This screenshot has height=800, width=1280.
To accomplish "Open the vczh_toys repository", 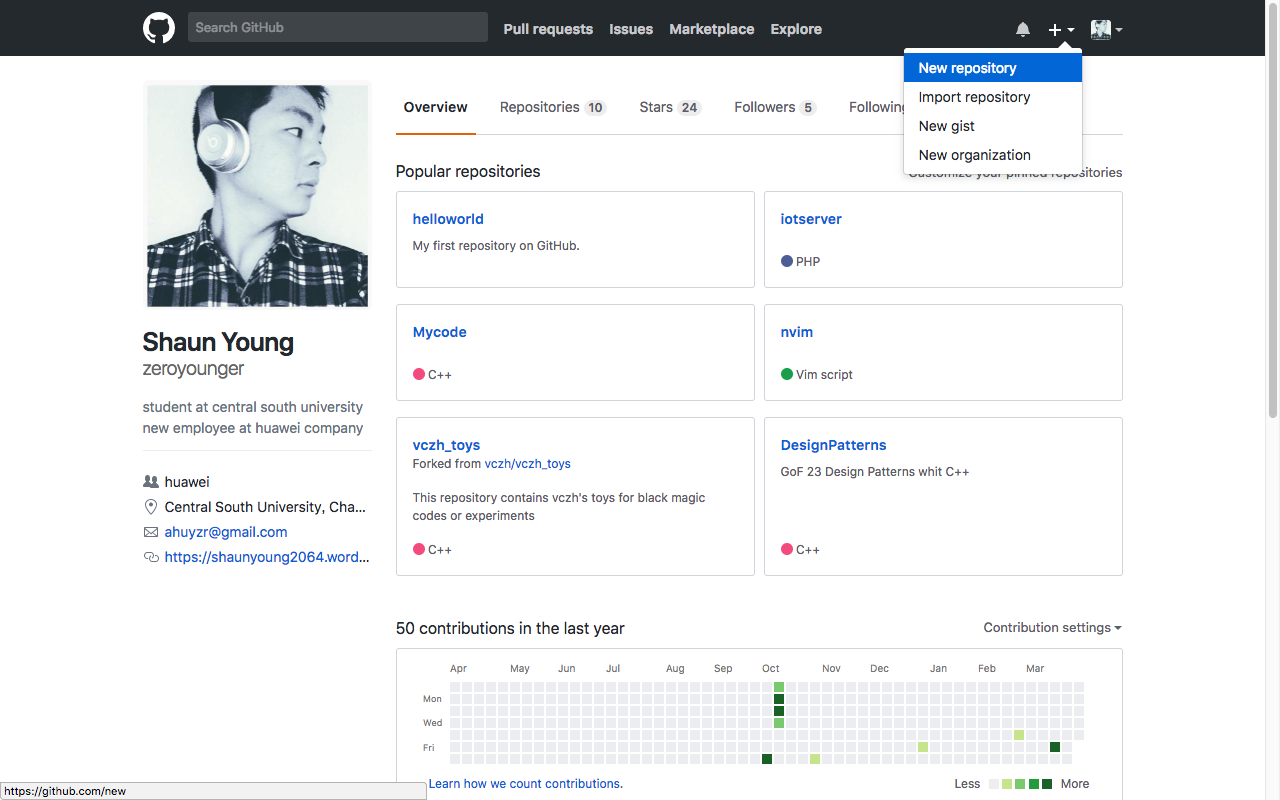I will [447, 445].
